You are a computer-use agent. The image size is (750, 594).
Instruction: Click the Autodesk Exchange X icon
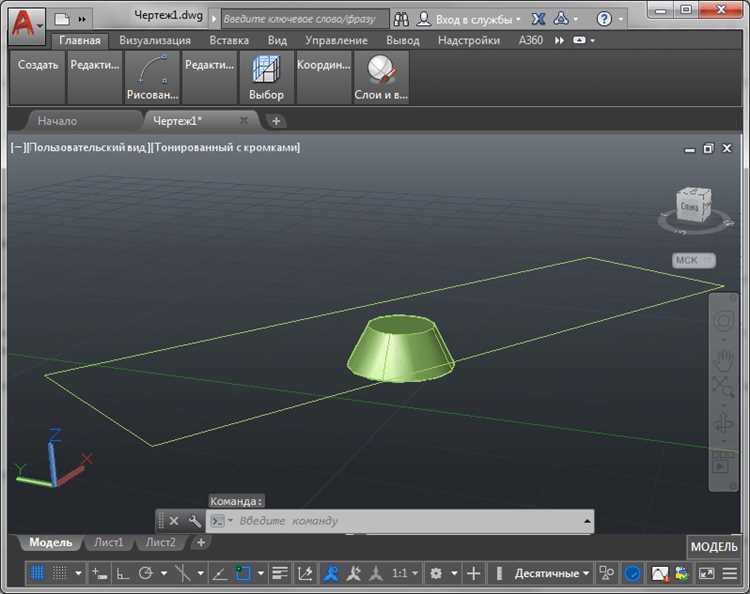[539, 19]
